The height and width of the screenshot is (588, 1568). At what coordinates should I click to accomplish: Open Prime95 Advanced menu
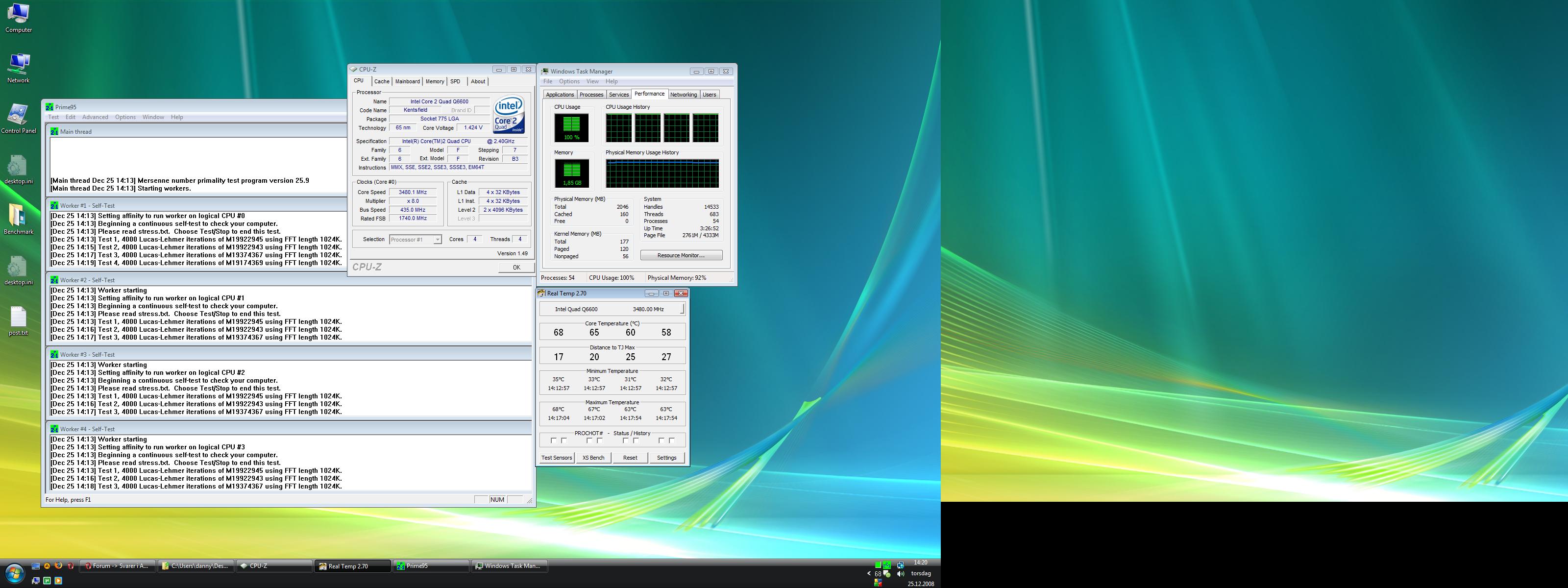click(x=95, y=117)
